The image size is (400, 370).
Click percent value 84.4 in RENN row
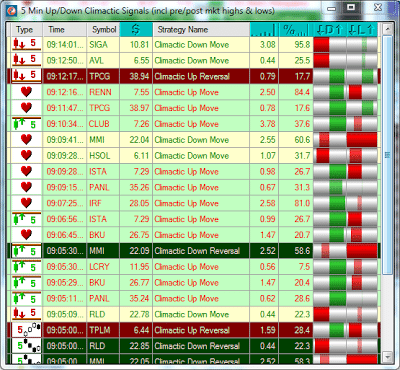pyautogui.click(x=302, y=92)
